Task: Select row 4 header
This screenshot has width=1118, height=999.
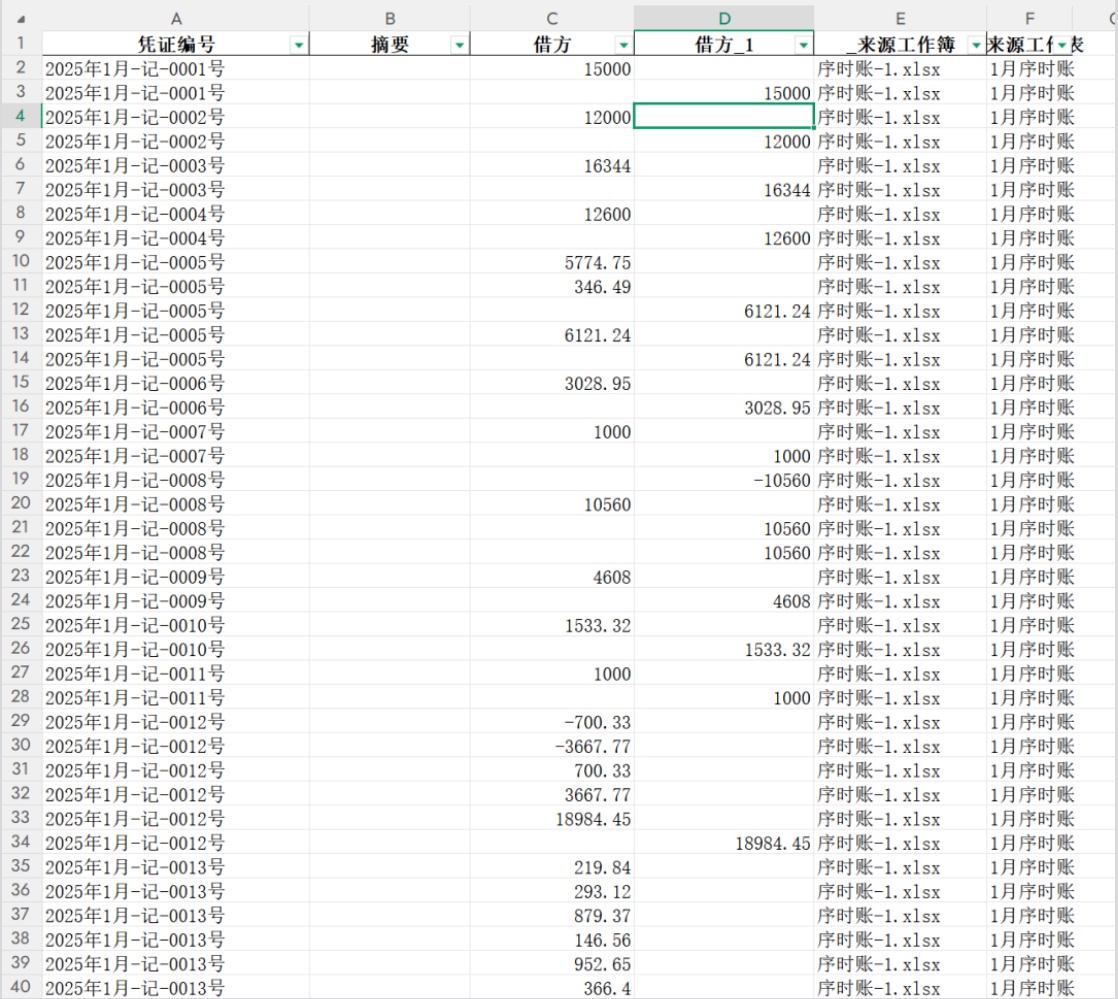Action: pos(21,116)
